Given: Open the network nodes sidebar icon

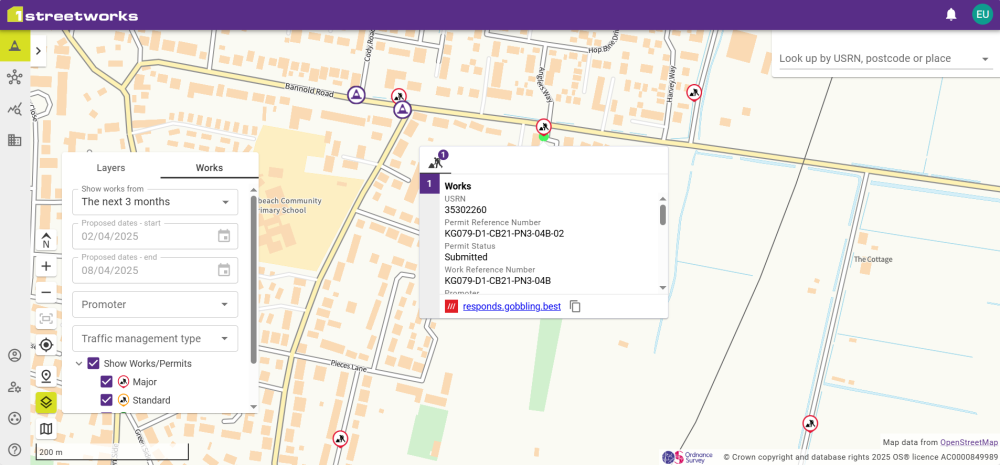Looking at the screenshot, I should tap(15, 78).
